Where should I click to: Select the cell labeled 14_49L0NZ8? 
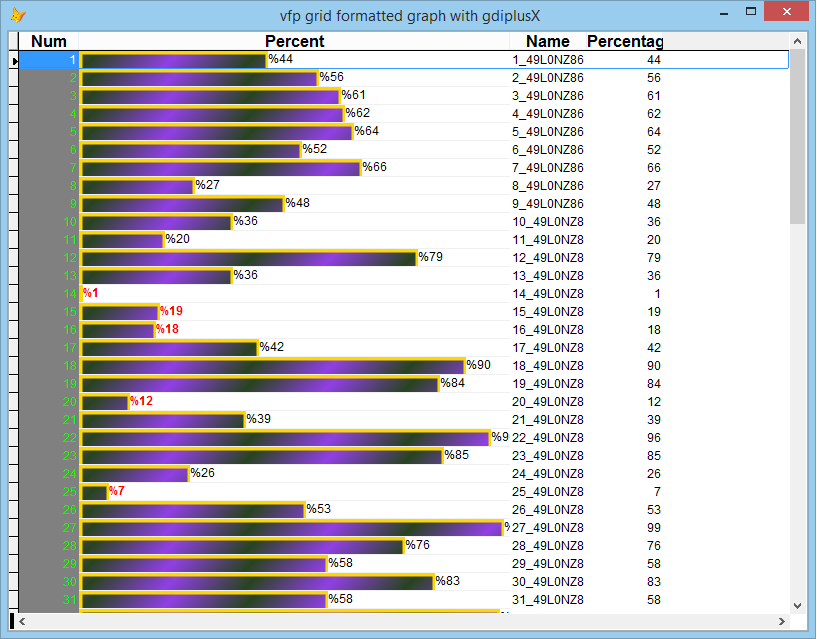pos(548,293)
